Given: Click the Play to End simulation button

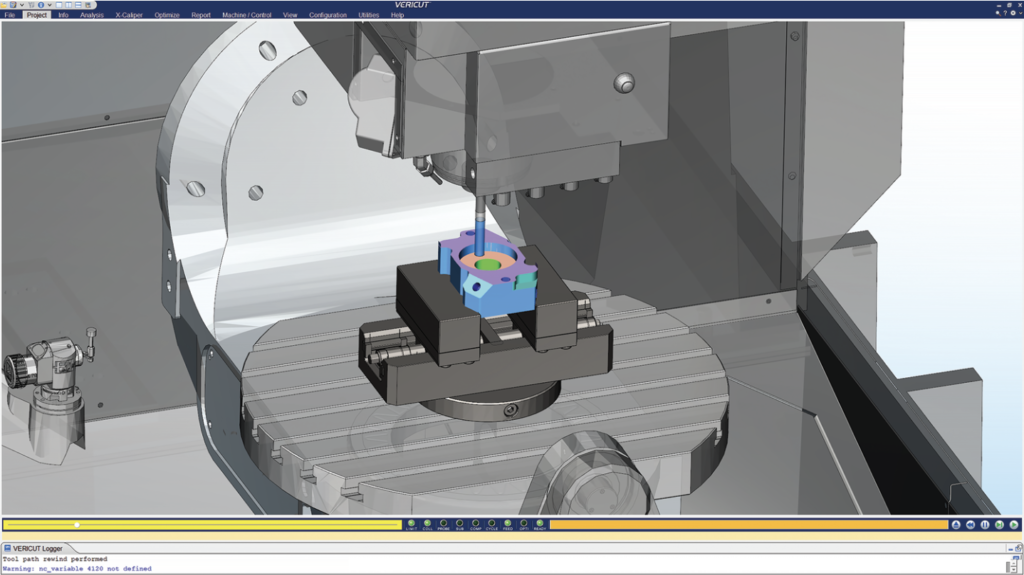Looking at the screenshot, I should coord(1014,525).
